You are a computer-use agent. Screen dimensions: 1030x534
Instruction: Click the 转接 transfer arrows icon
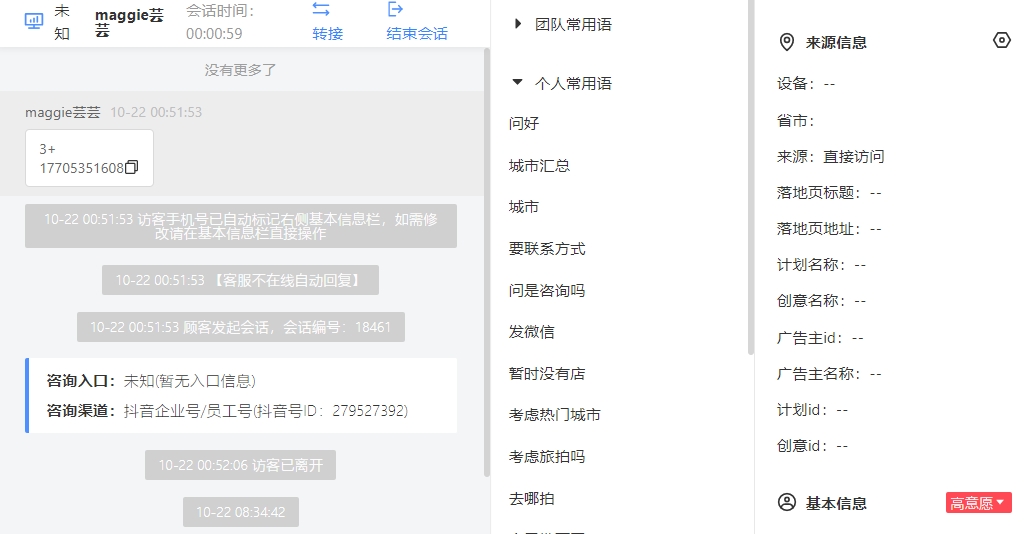point(321,9)
